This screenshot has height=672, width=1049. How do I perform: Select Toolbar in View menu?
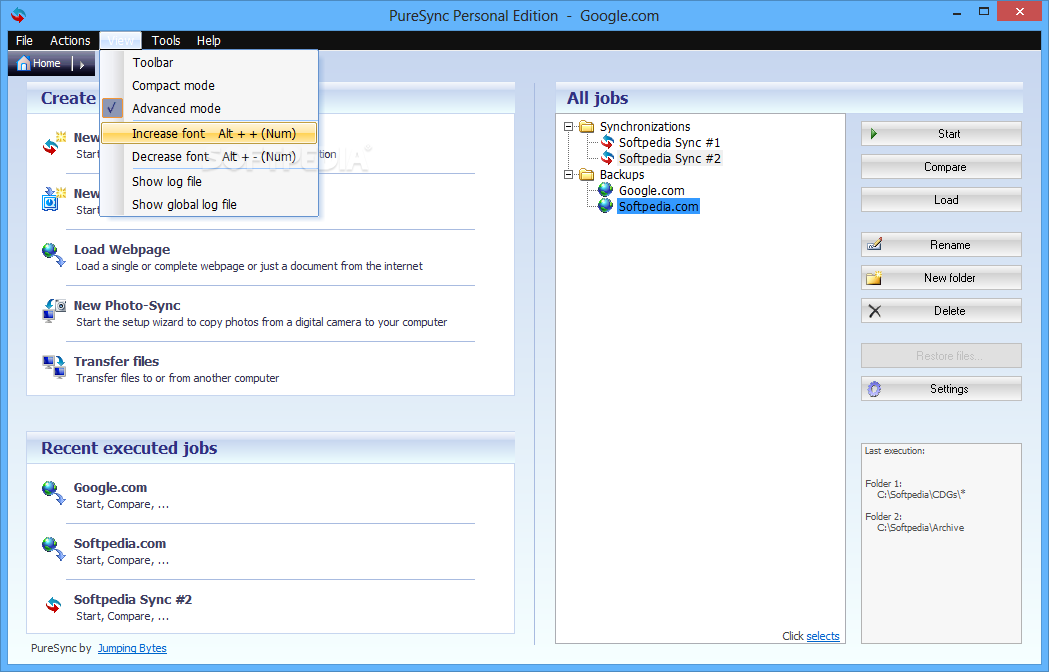point(209,62)
